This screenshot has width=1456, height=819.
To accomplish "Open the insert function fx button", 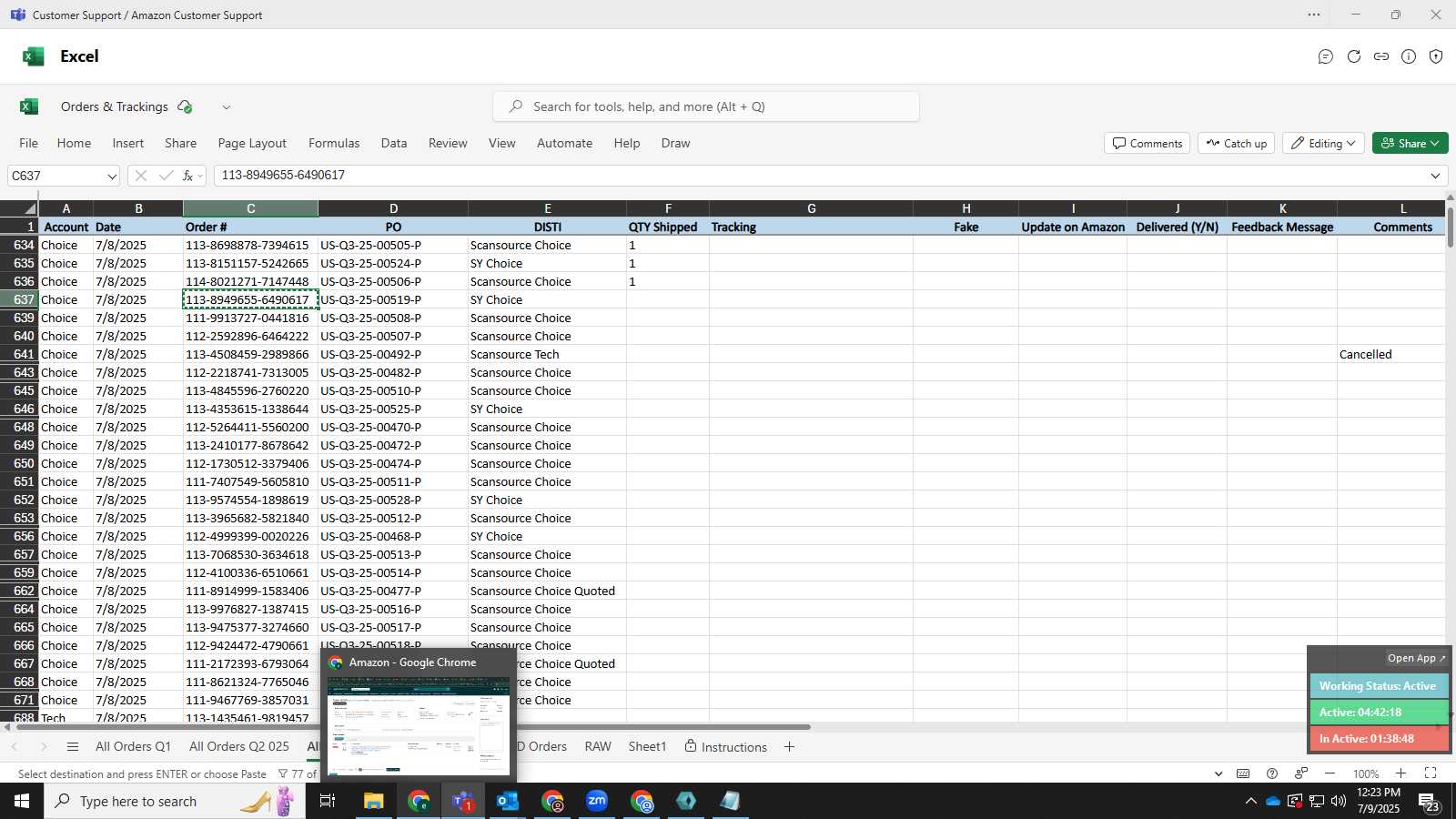I will 188,176.
